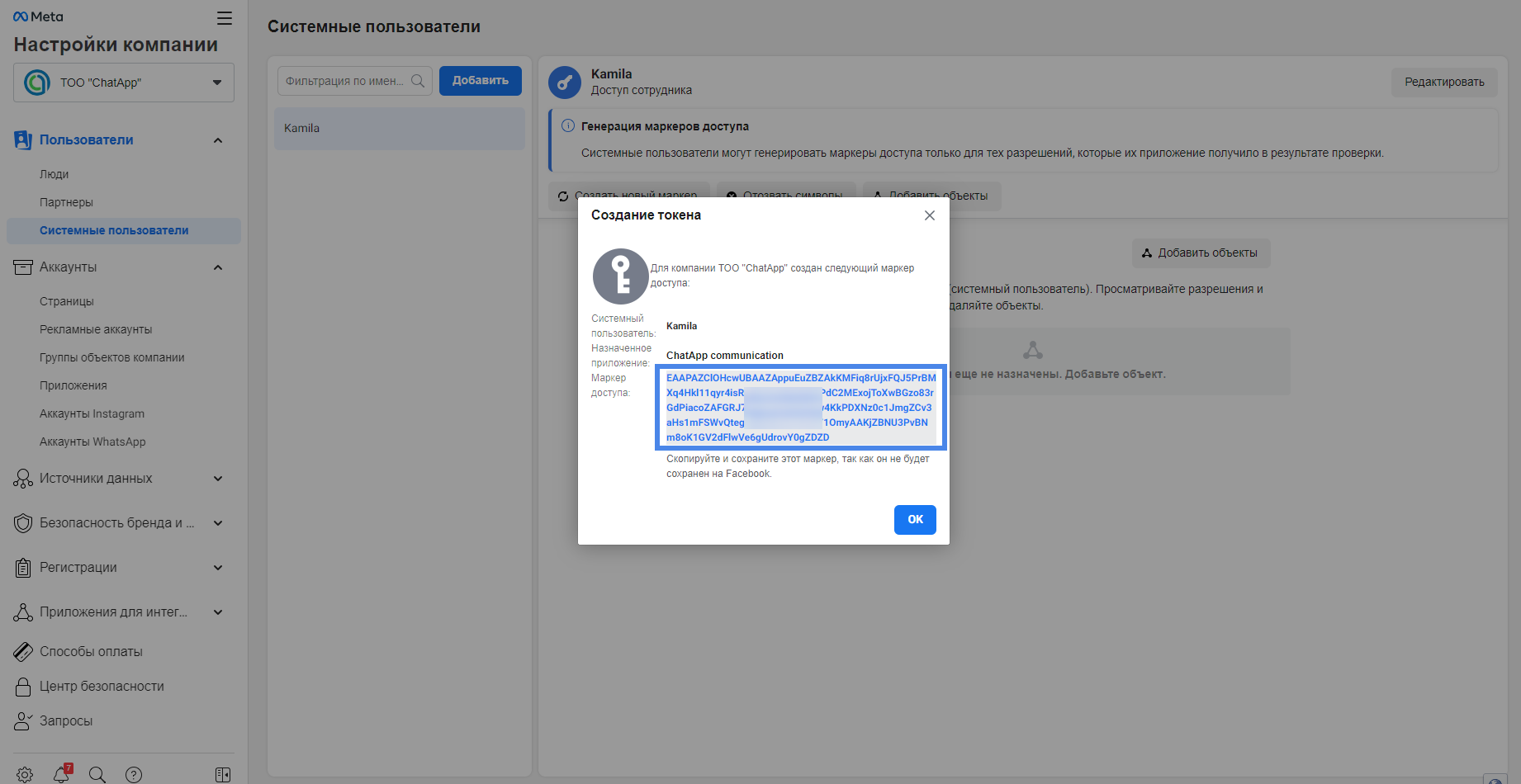Open notifications bell icon
The height and width of the screenshot is (784, 1521).
click(x=61, y=774)
